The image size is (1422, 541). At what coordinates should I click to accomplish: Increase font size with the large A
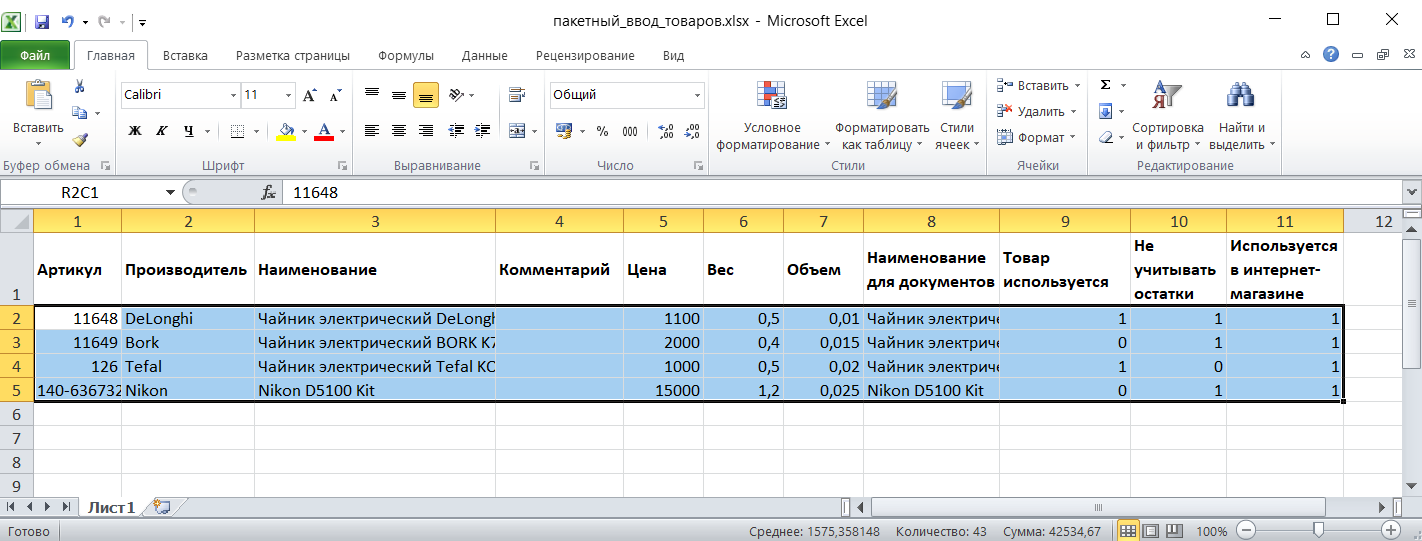tap(309, 95)
